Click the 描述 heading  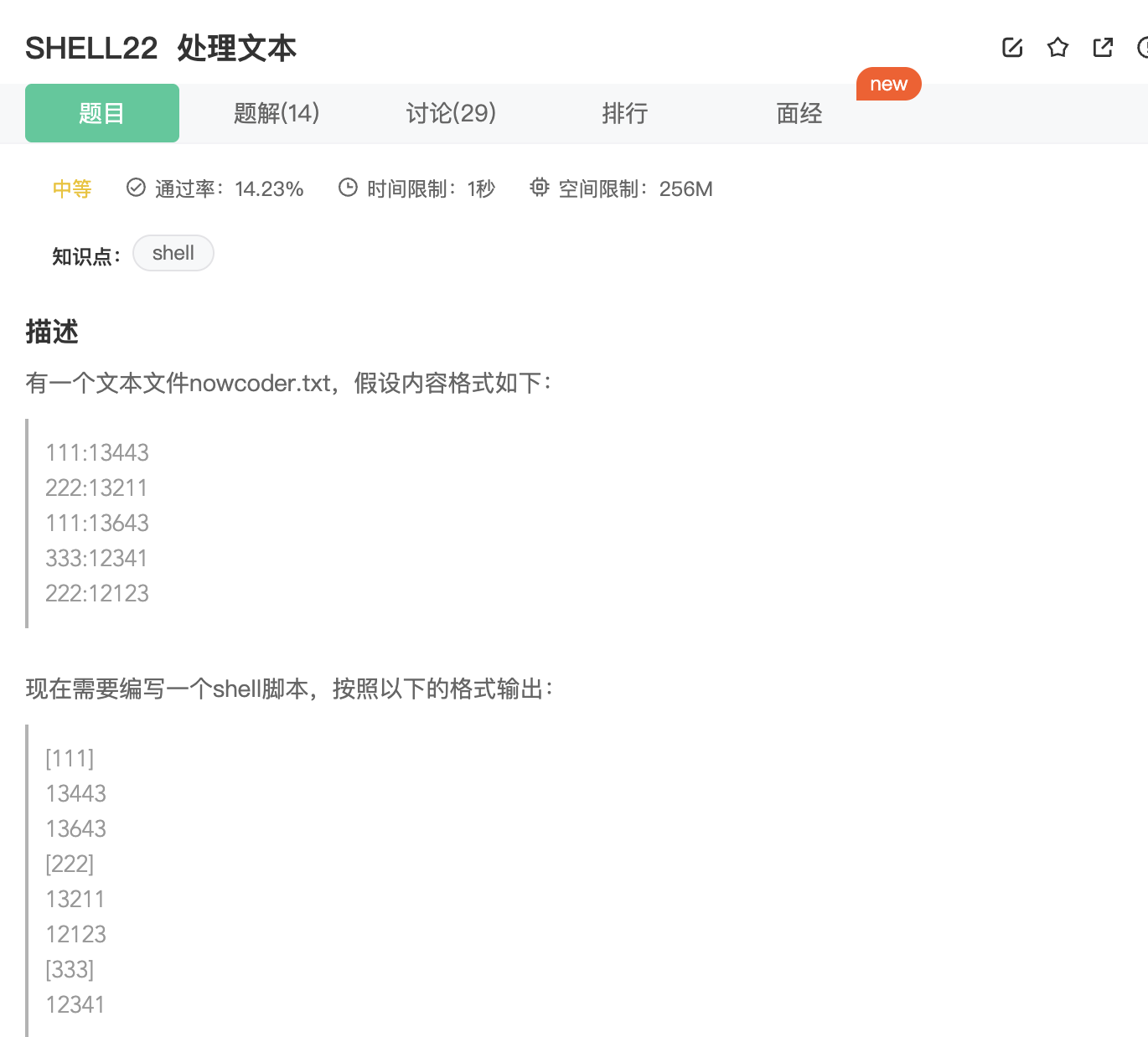[52, 332]
